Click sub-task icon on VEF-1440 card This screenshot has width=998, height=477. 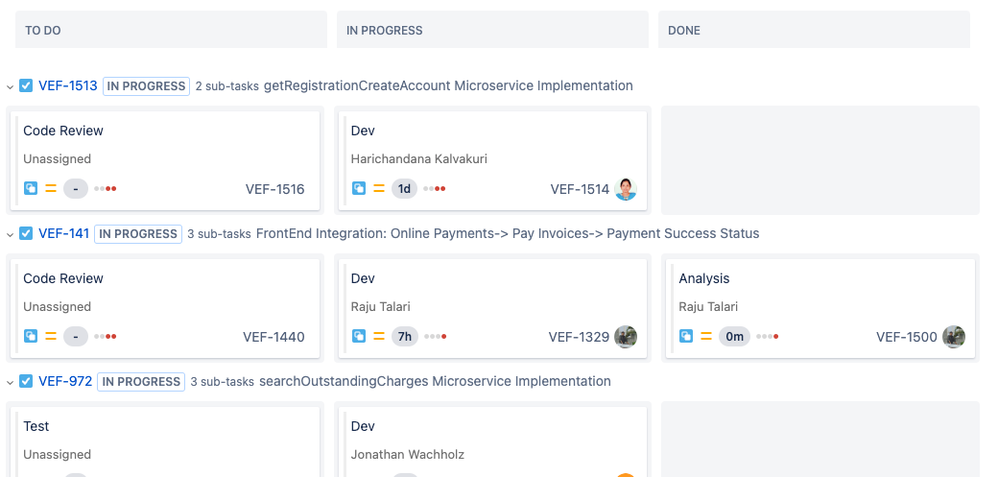[31, 336]
